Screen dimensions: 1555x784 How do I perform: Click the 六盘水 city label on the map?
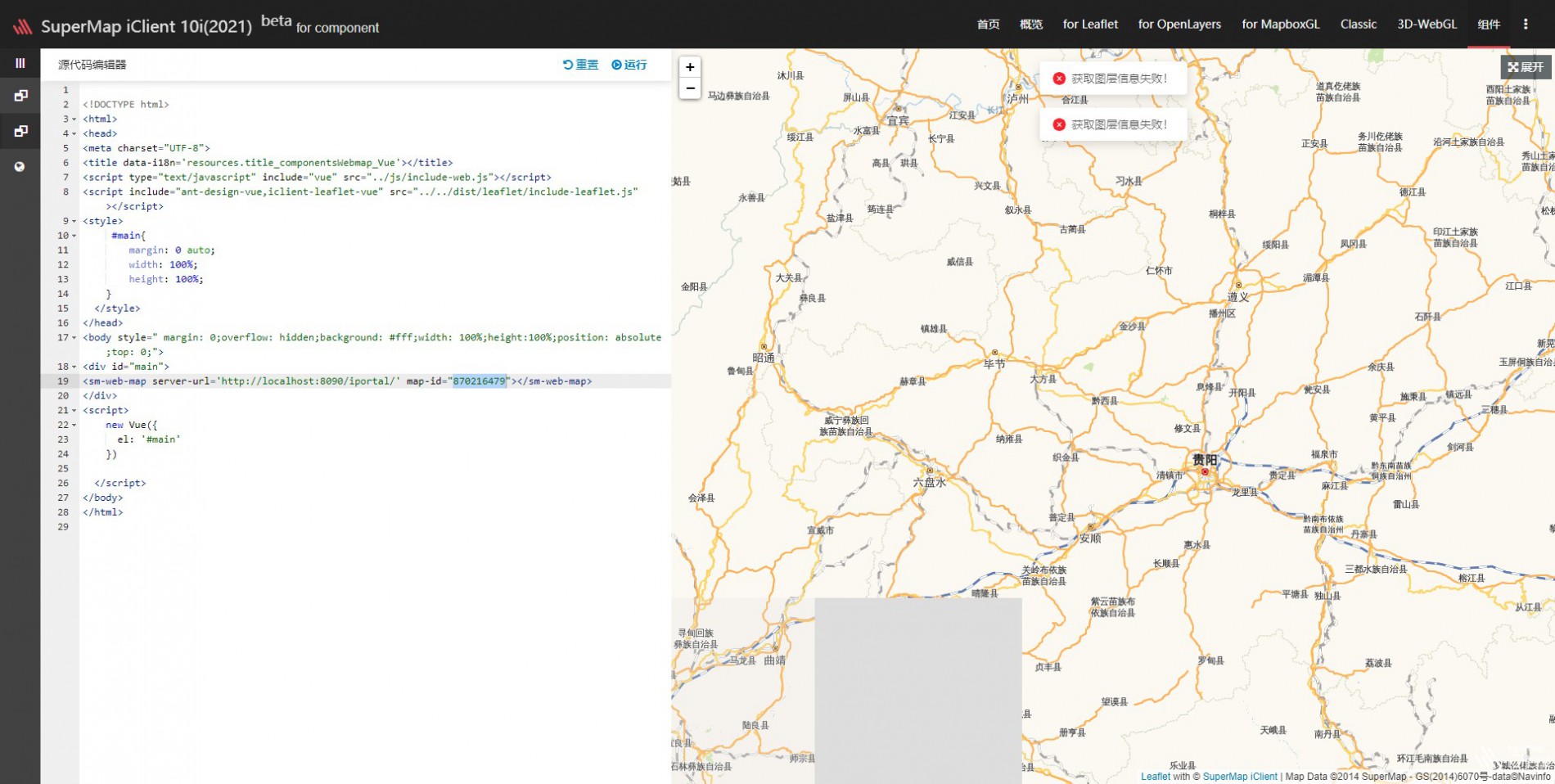click(930, 483)
